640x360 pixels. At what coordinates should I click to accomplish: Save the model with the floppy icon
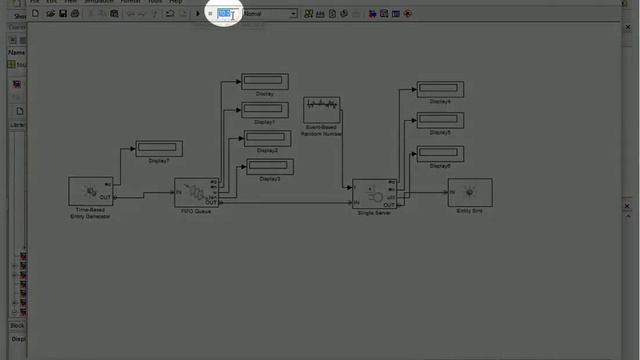coord(63,13)
